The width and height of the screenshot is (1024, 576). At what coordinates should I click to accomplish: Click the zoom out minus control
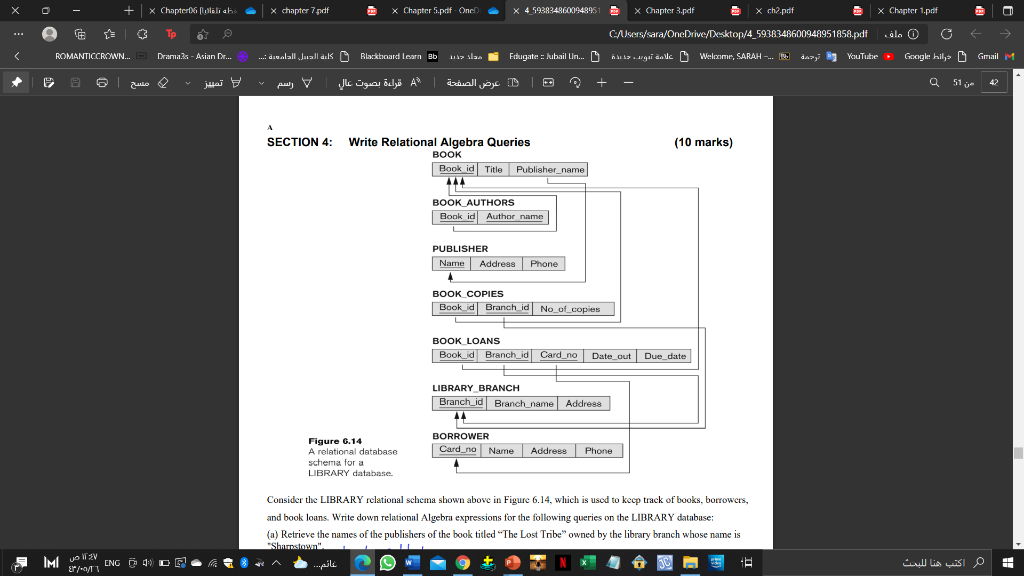(628, 83)
